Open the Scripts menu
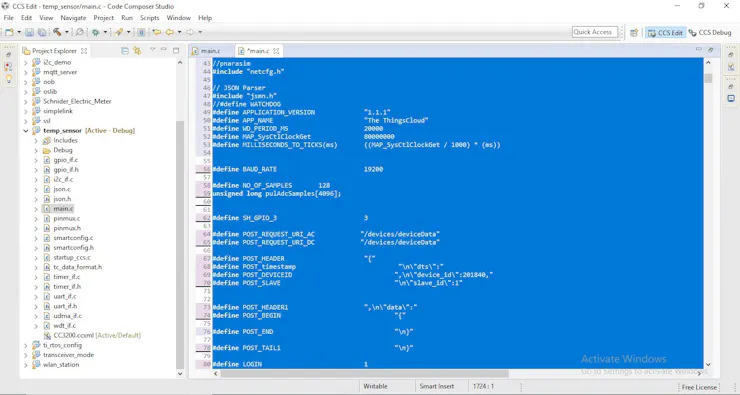 (150, 18)
